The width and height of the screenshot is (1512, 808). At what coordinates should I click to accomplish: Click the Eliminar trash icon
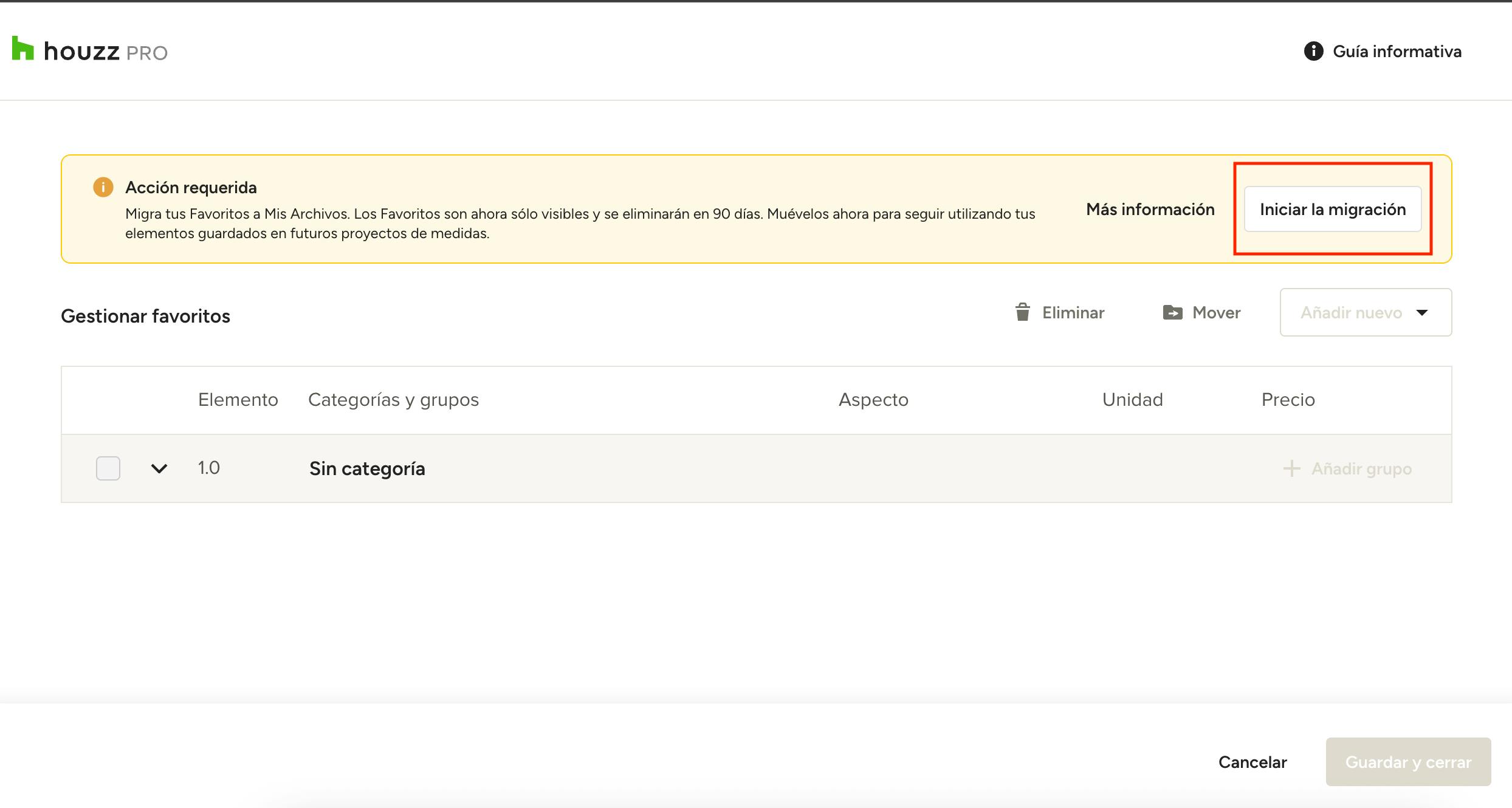[x=1023, y=312]
